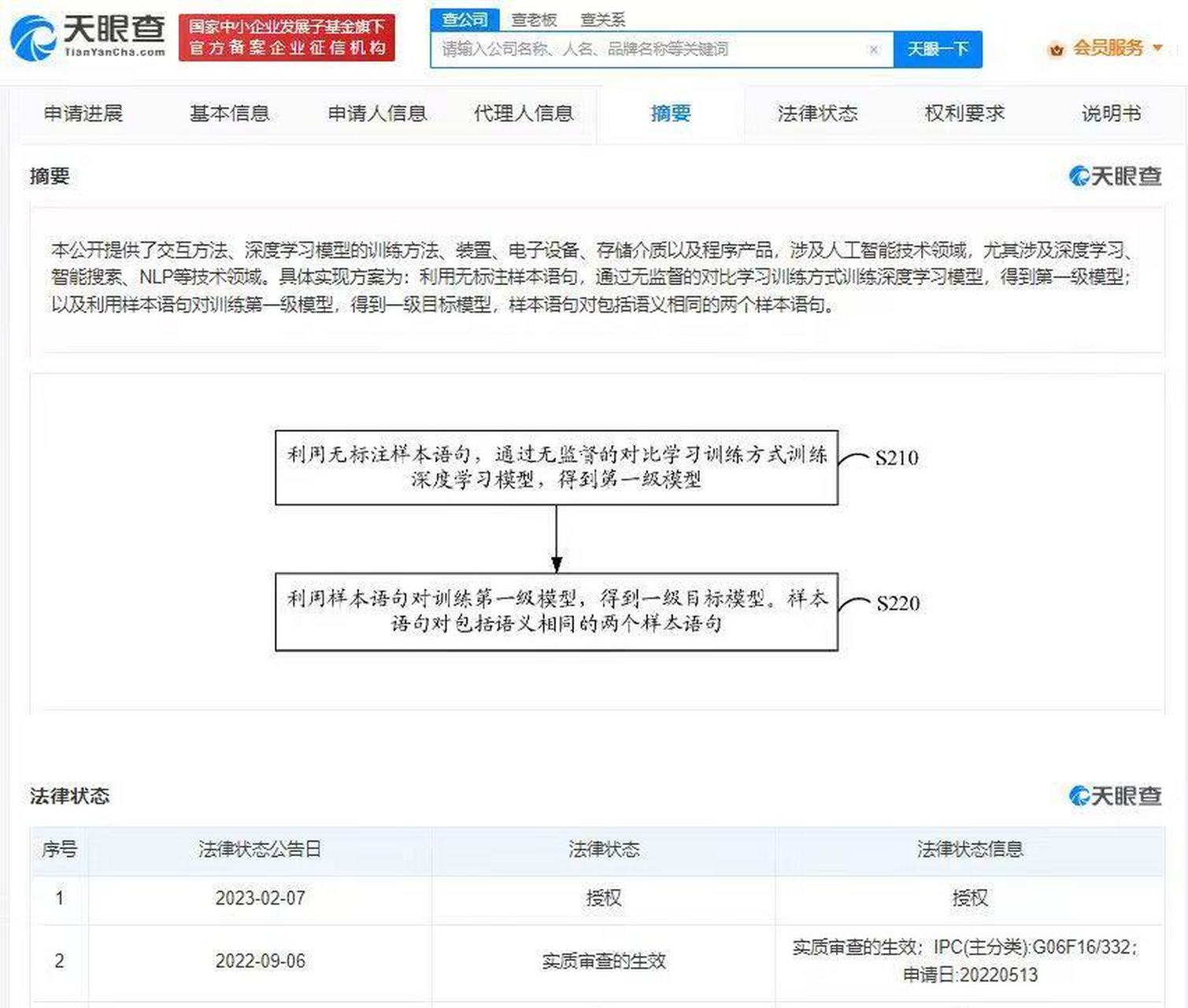Click the crown icon next to 会员服务
This screenshot has width=1188, height=1008.
point(1056,50)
